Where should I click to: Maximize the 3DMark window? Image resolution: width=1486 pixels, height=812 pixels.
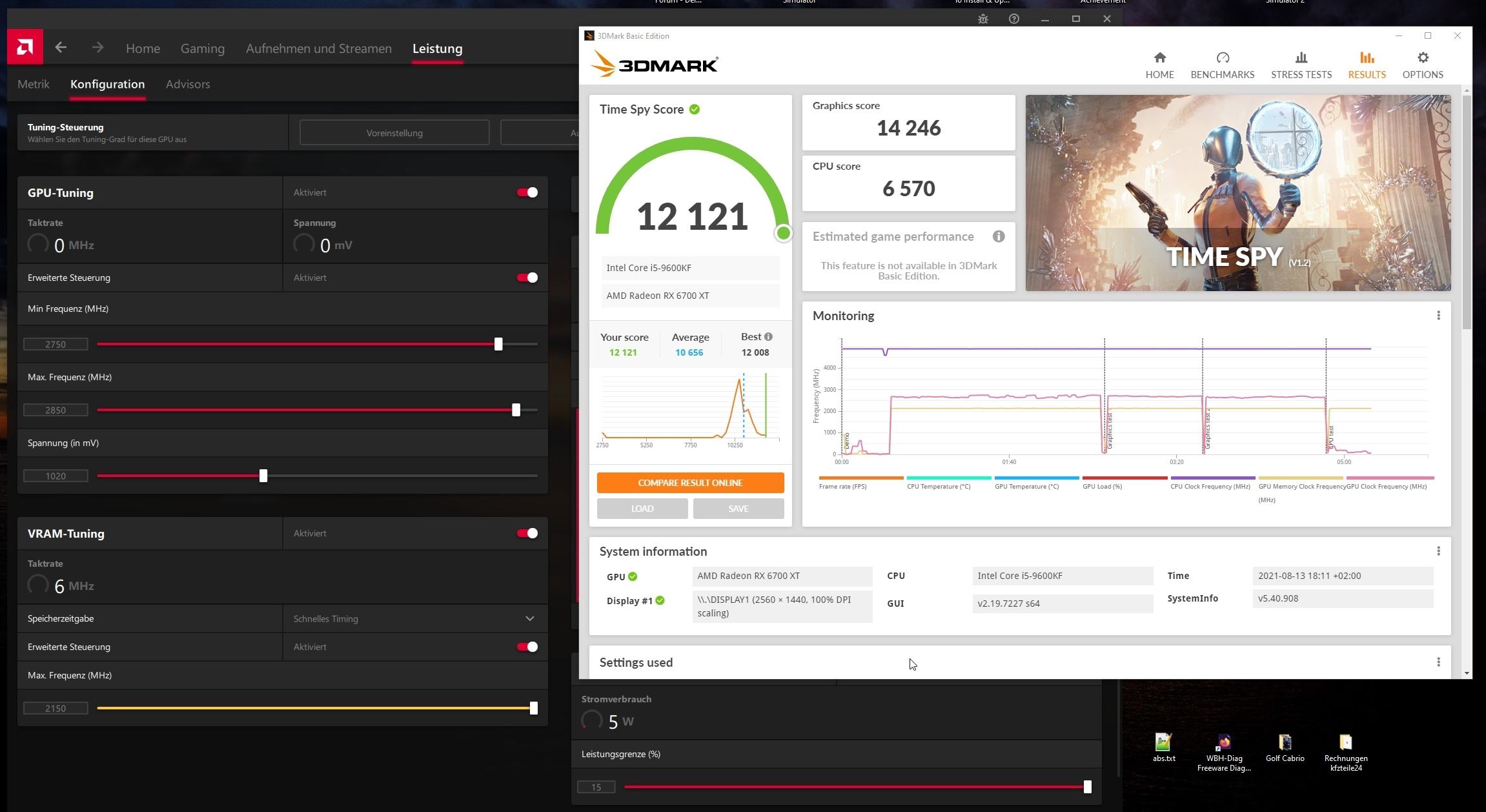1428,36
